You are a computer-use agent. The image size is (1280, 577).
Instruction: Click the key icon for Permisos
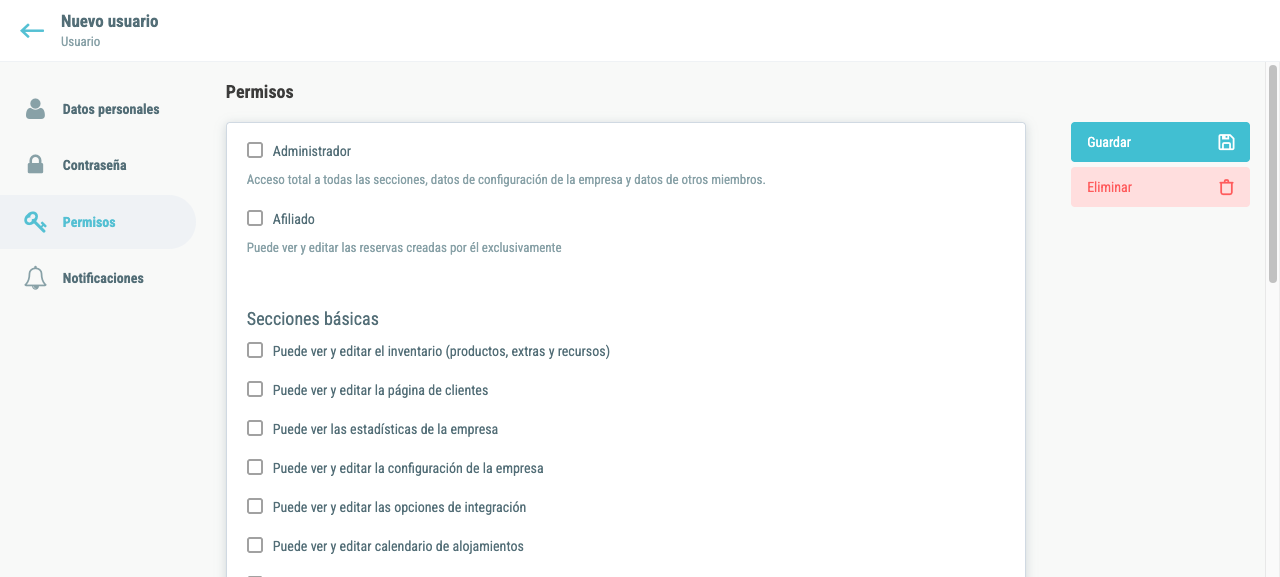tap(35, 222)
